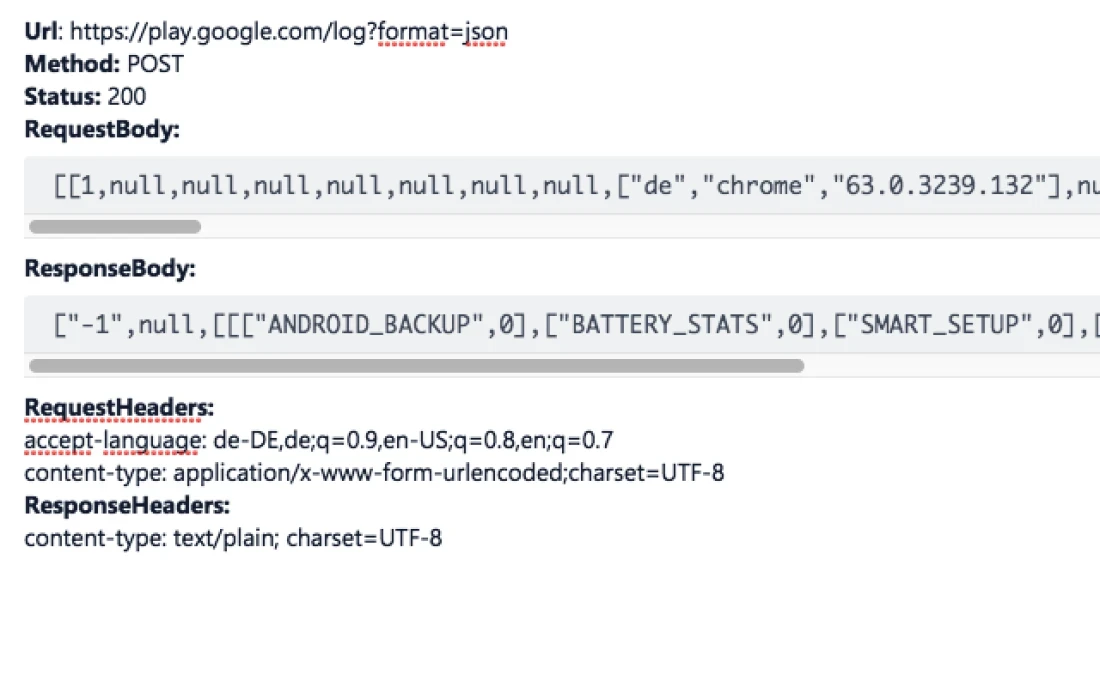Click the ResponseHeaders heading

[x=127, y=505]
